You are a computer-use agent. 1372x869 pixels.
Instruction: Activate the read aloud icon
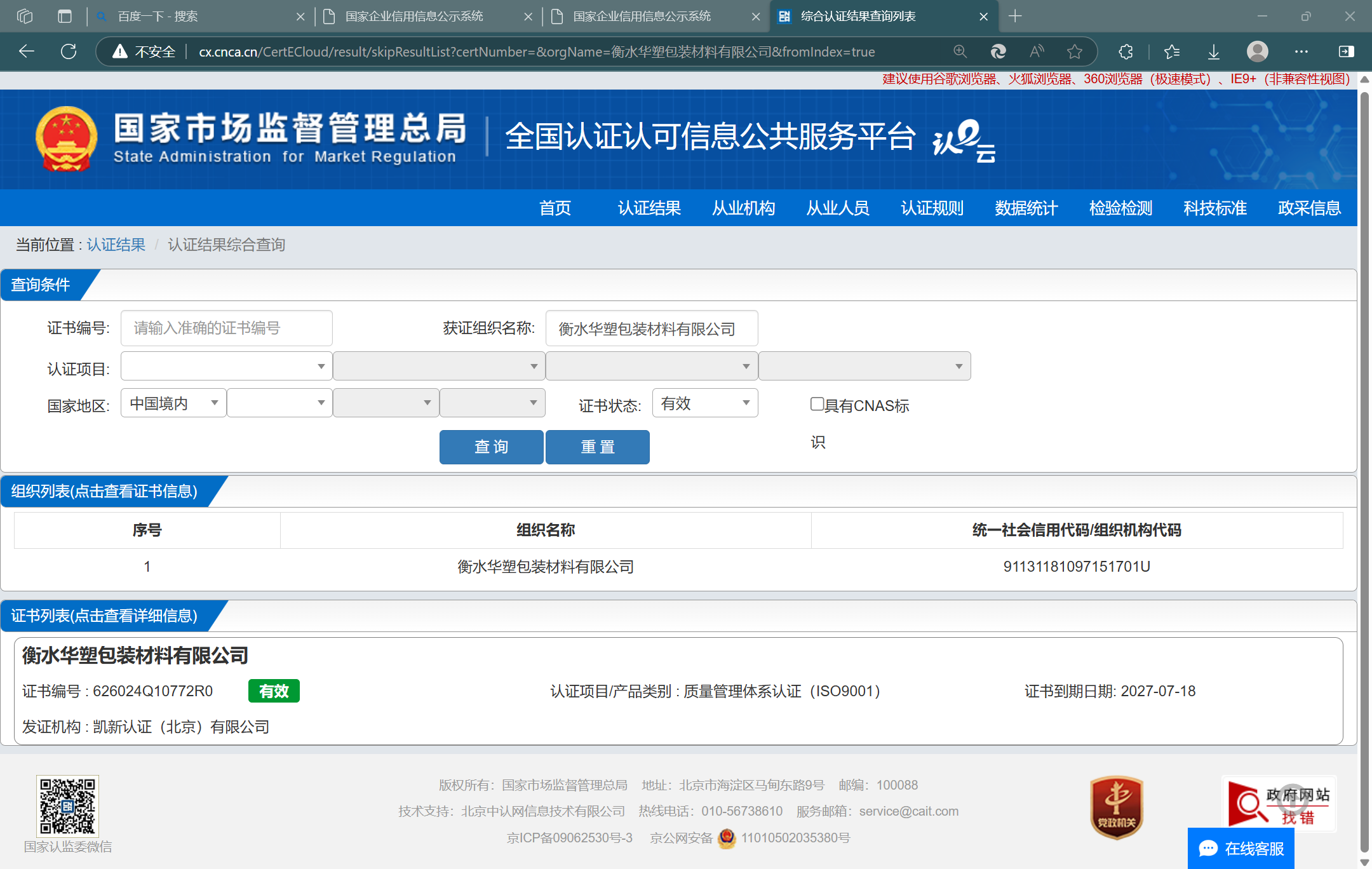[1037, 51]
